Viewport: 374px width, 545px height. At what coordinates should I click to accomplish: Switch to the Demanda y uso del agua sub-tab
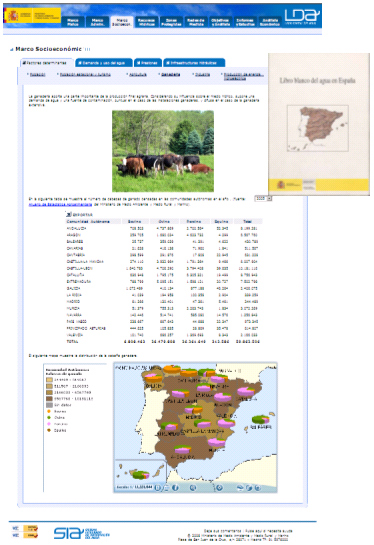[103, 63]
